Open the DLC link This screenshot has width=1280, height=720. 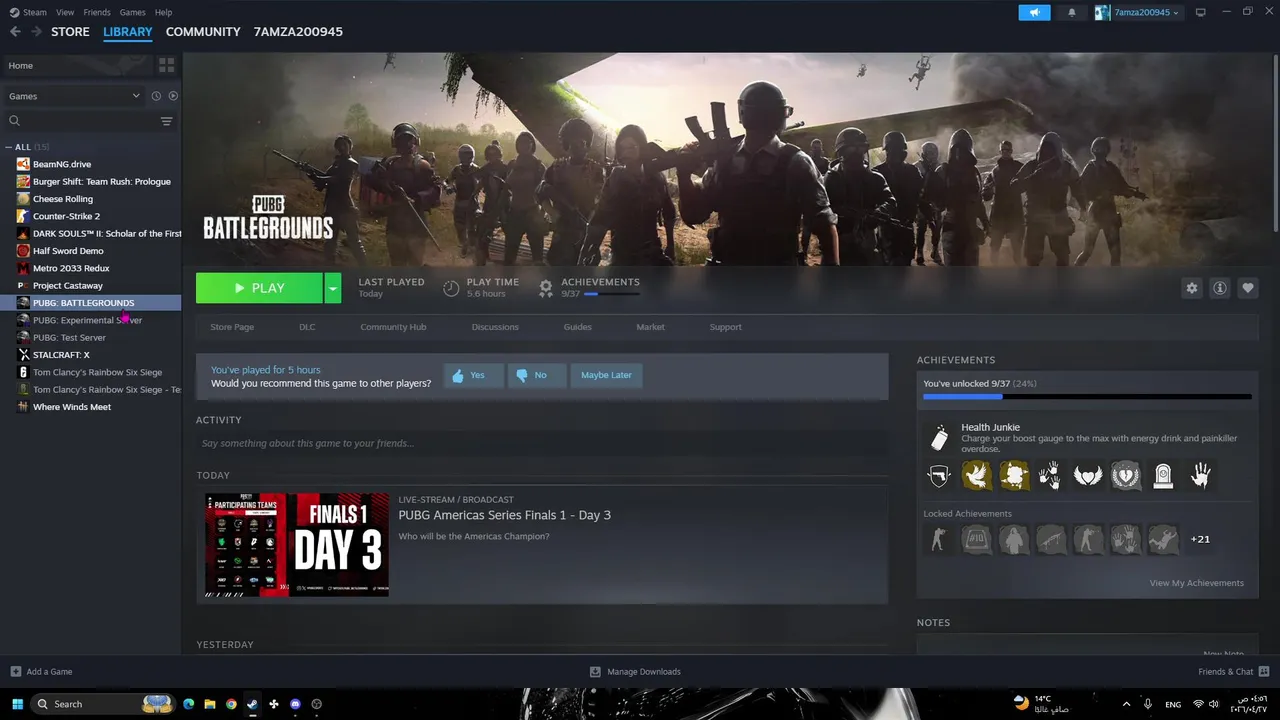tap(307, 327)
